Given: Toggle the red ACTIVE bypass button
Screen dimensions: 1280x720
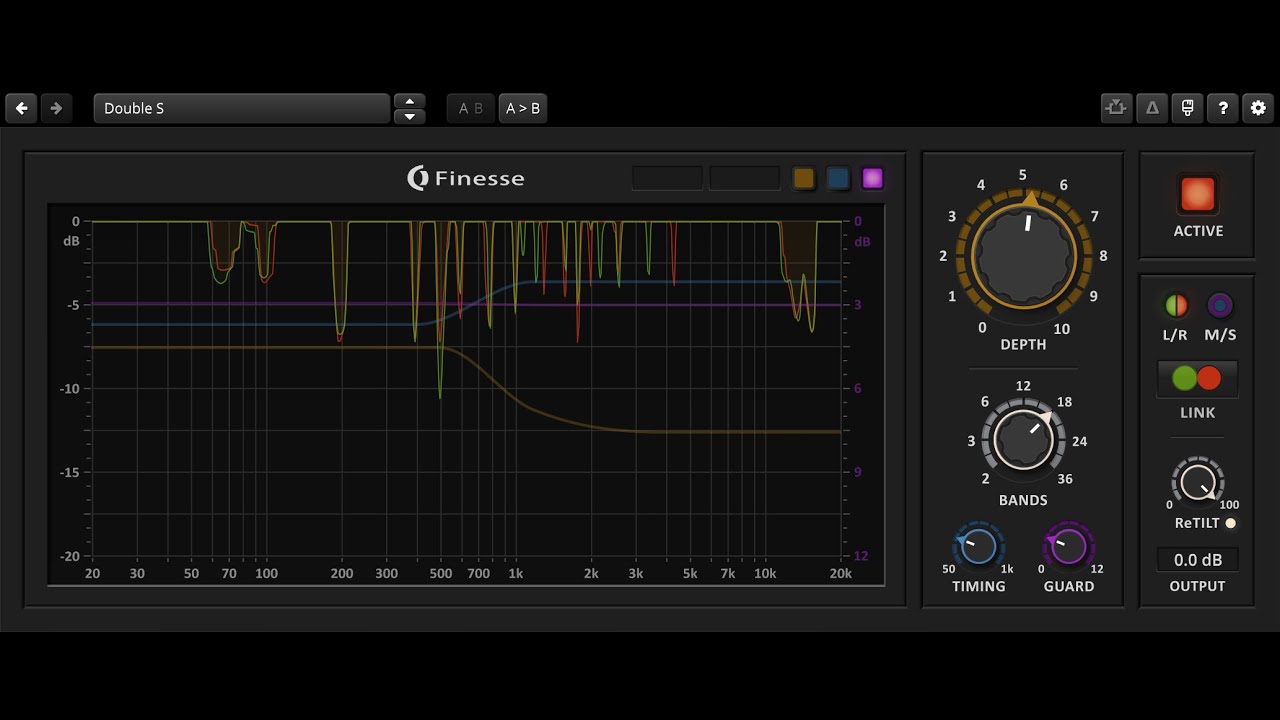Looking at the screenshot, I should coord(1198,194).
